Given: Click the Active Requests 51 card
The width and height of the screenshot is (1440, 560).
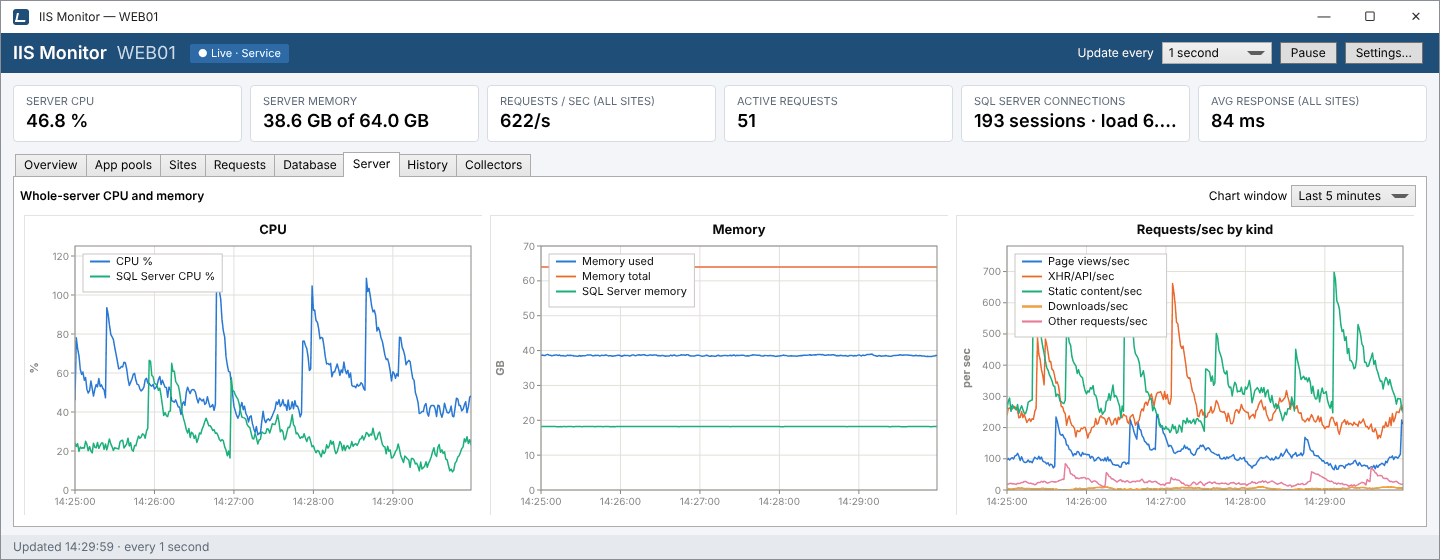Looking at the screenshot, I should (x=838, y=113).
